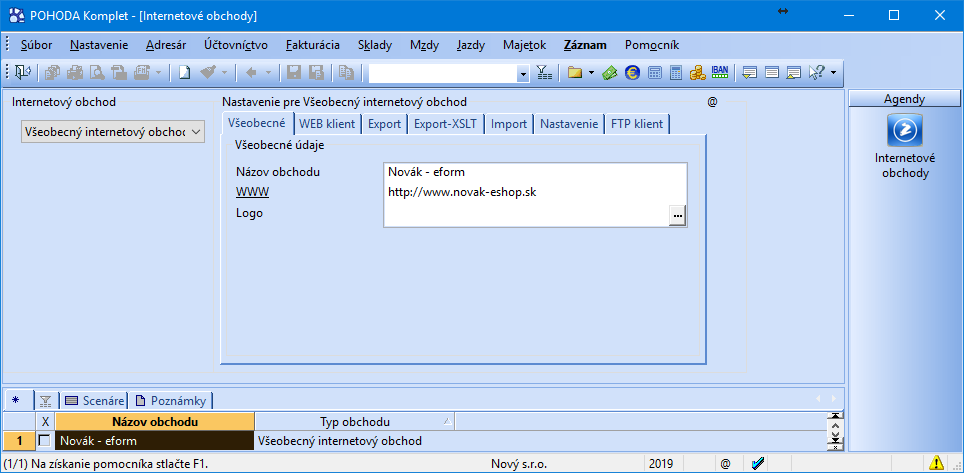Screen dimensions: 964x473
Task: Open the yellow folder toolbar icon
Action: click(x=575, y=73)
